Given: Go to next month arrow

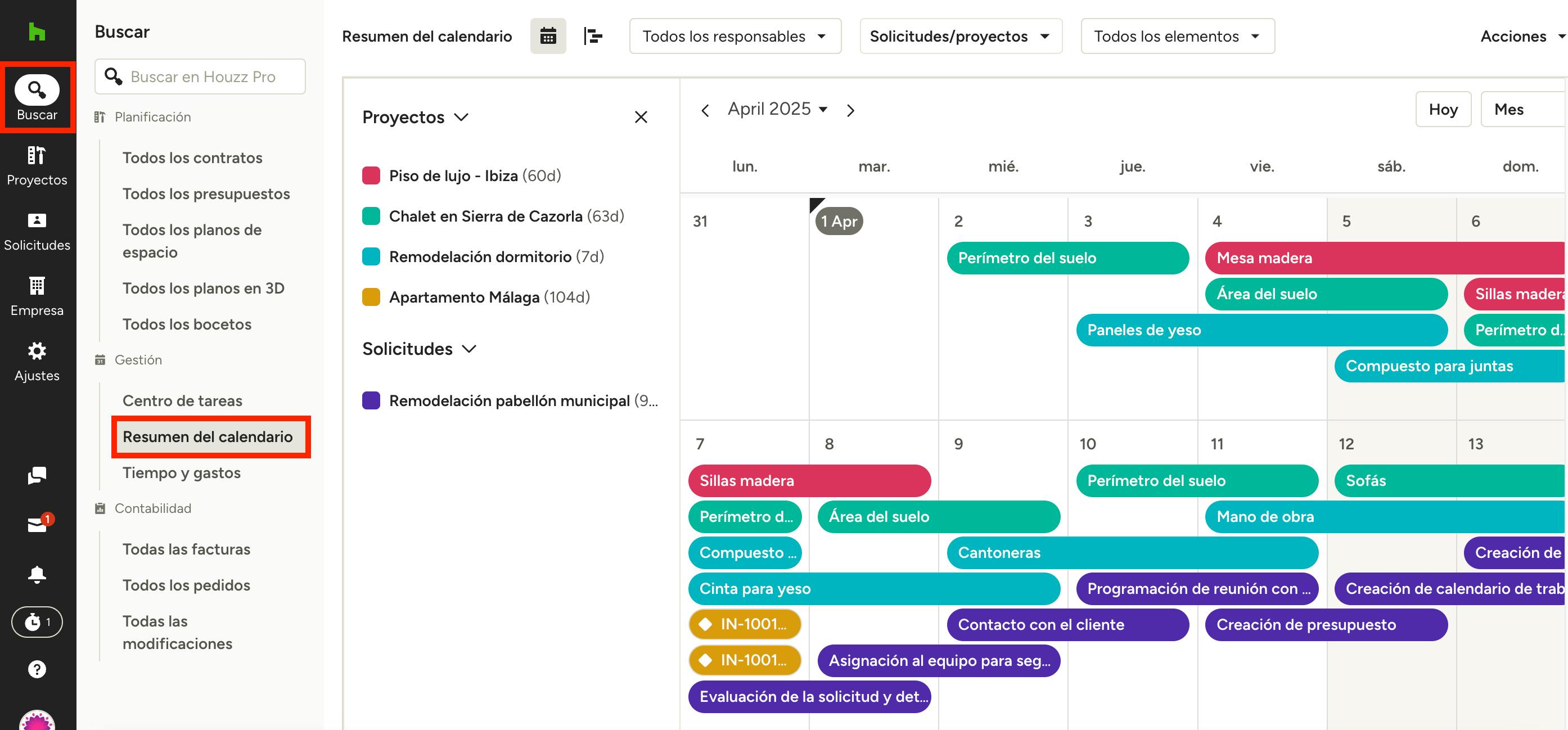Looking at the screenshot, I should coord(850,110).
